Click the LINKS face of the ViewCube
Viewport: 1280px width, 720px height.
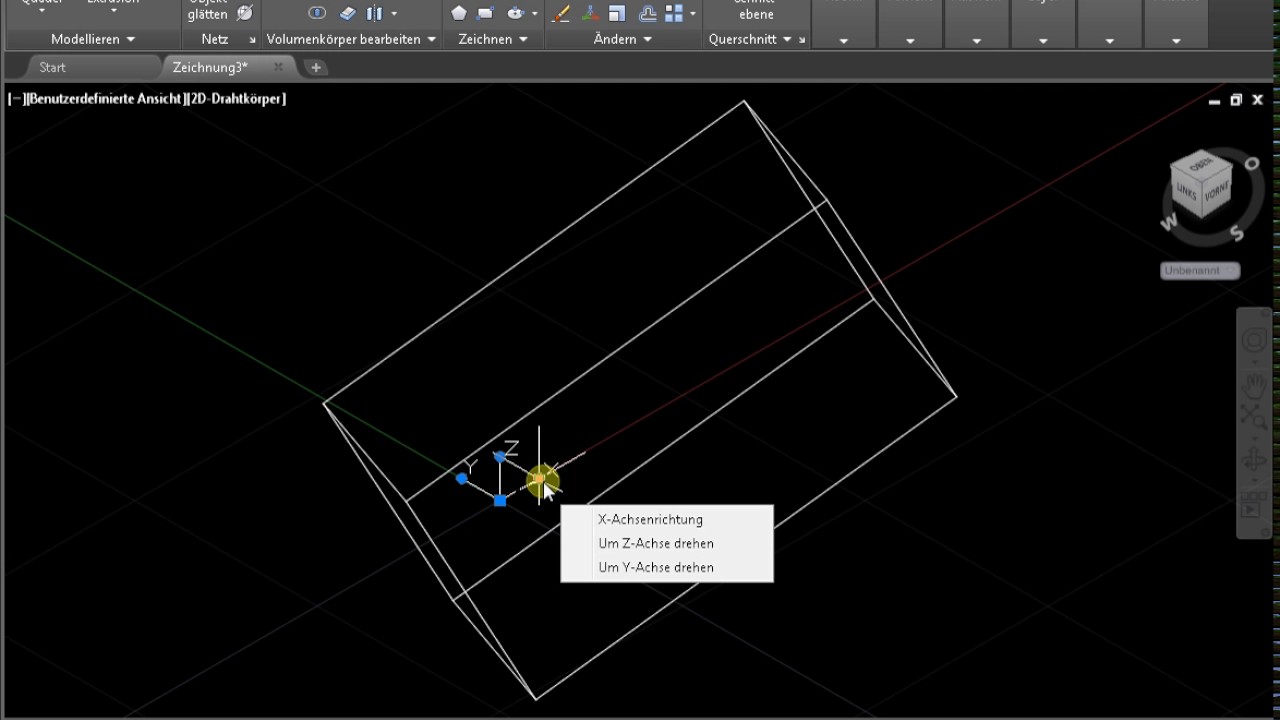click(1186, 190)
